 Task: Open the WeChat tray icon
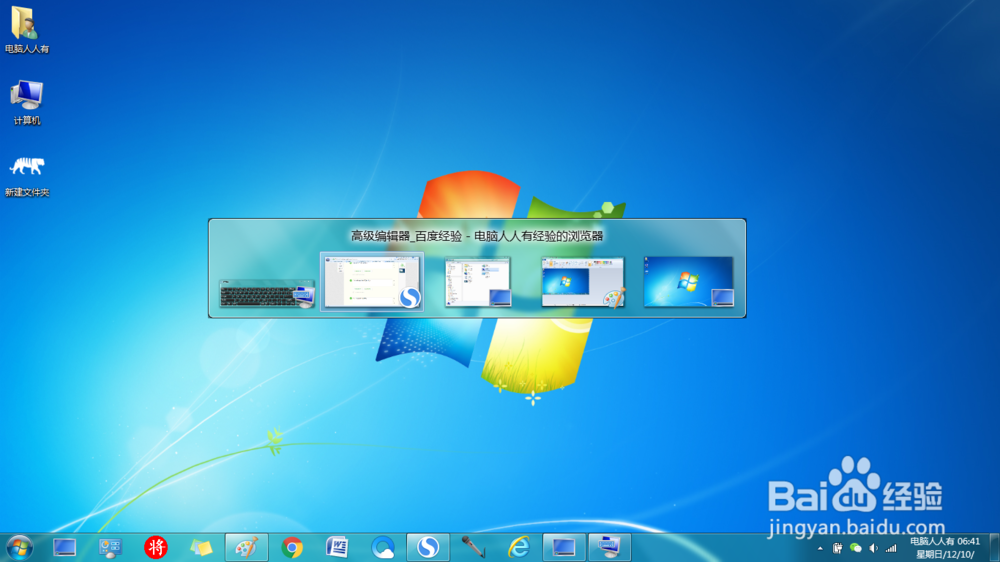856,548
